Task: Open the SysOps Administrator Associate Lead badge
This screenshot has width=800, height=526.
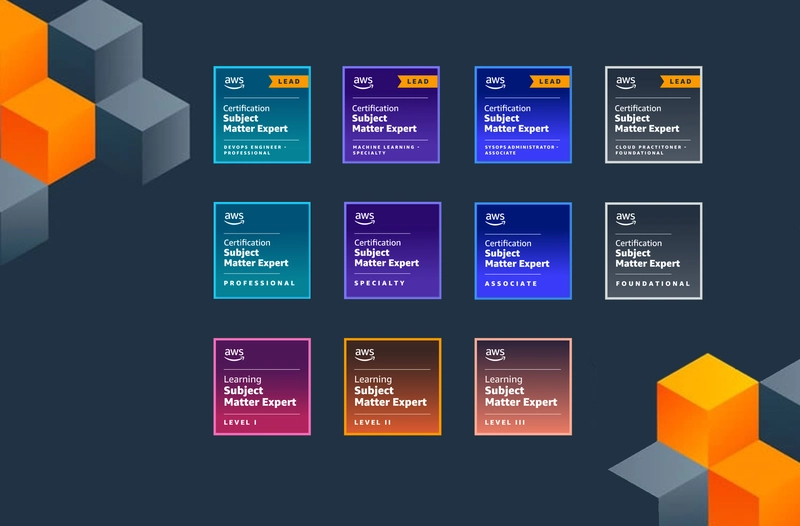Action: click(523, 115)
